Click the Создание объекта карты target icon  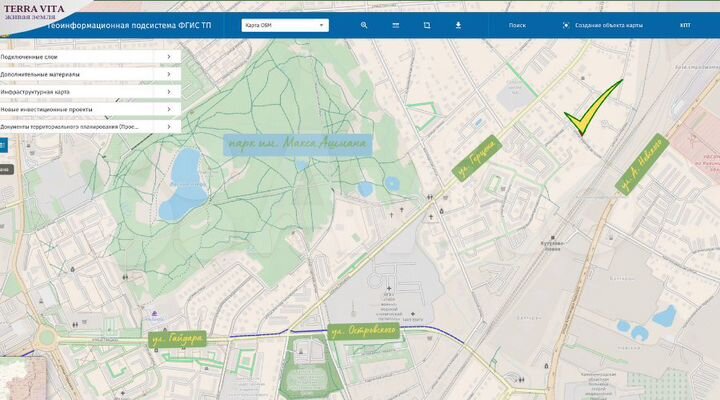pos(566,25)
